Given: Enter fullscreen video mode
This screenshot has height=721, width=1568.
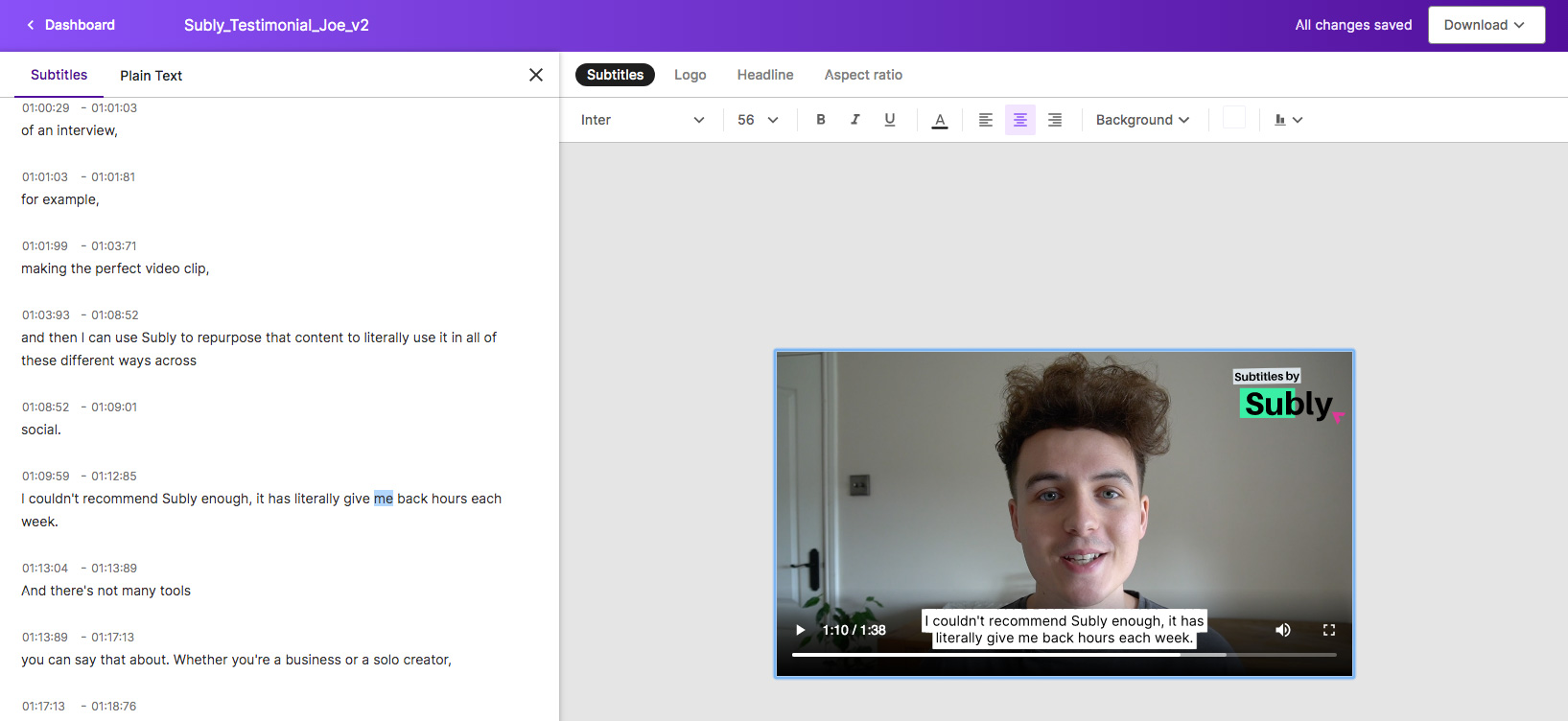Looking at the screenshot, I should point(1328,630).
